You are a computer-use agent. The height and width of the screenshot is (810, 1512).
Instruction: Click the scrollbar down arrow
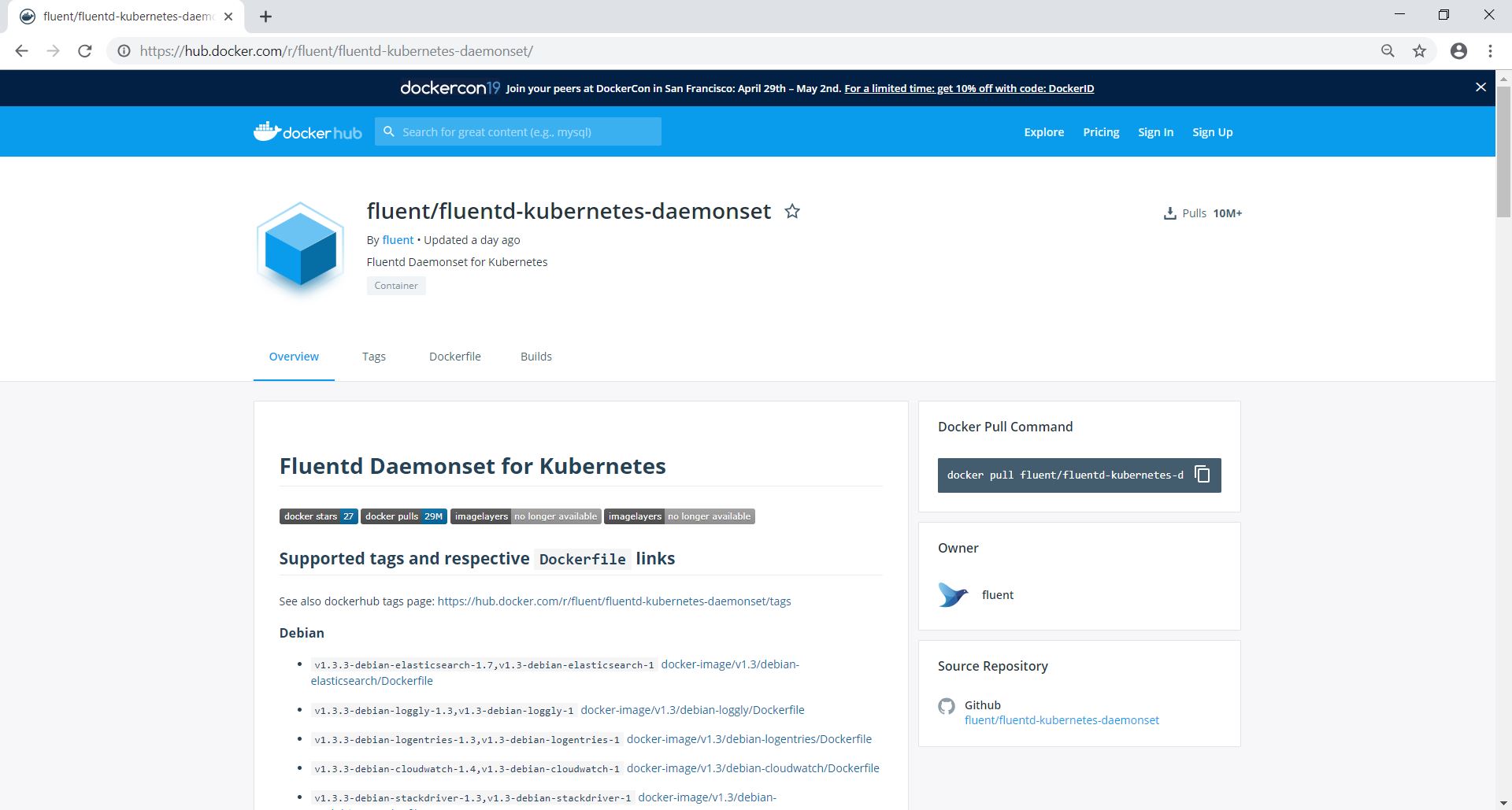pyautogui.click(x=1503, y=803)
